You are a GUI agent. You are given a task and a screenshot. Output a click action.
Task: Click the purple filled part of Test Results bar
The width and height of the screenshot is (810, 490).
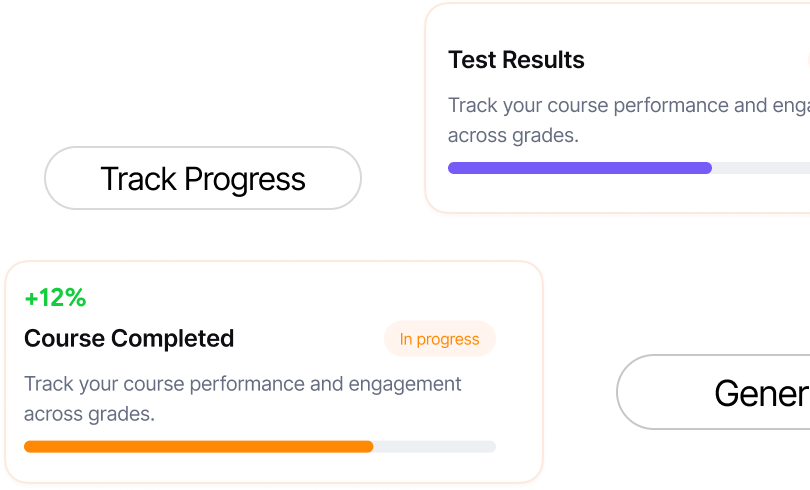coord(580,168)
